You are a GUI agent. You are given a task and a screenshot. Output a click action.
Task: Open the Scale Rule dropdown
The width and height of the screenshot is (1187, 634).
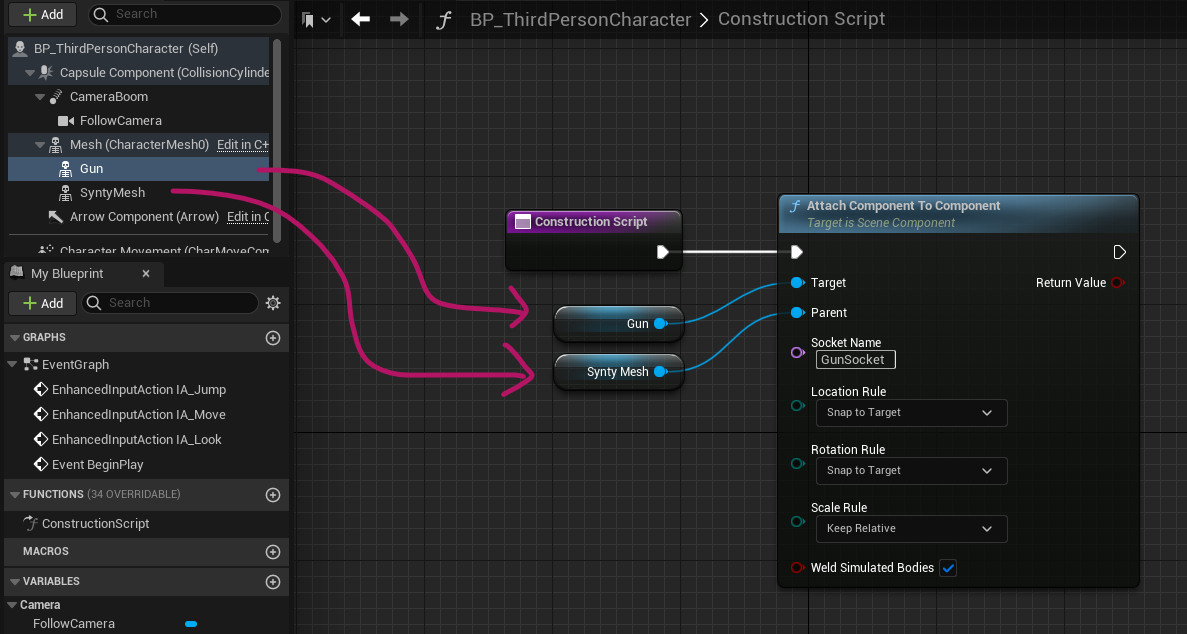(x=911, y=529)
